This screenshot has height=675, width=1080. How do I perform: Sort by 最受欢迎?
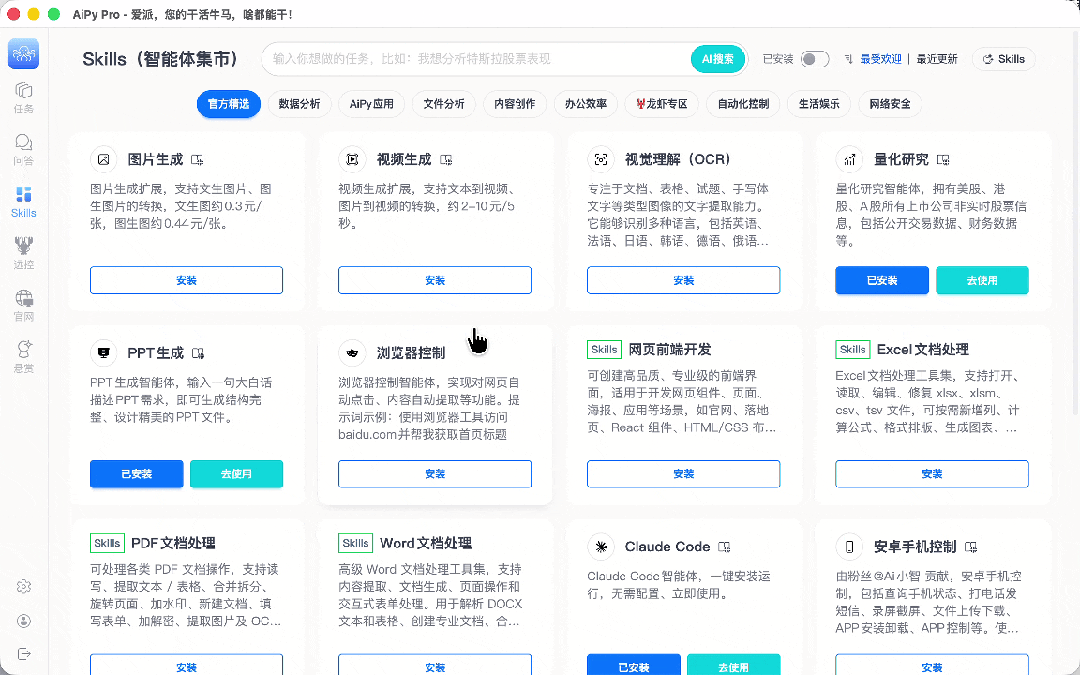pos(880,59)
